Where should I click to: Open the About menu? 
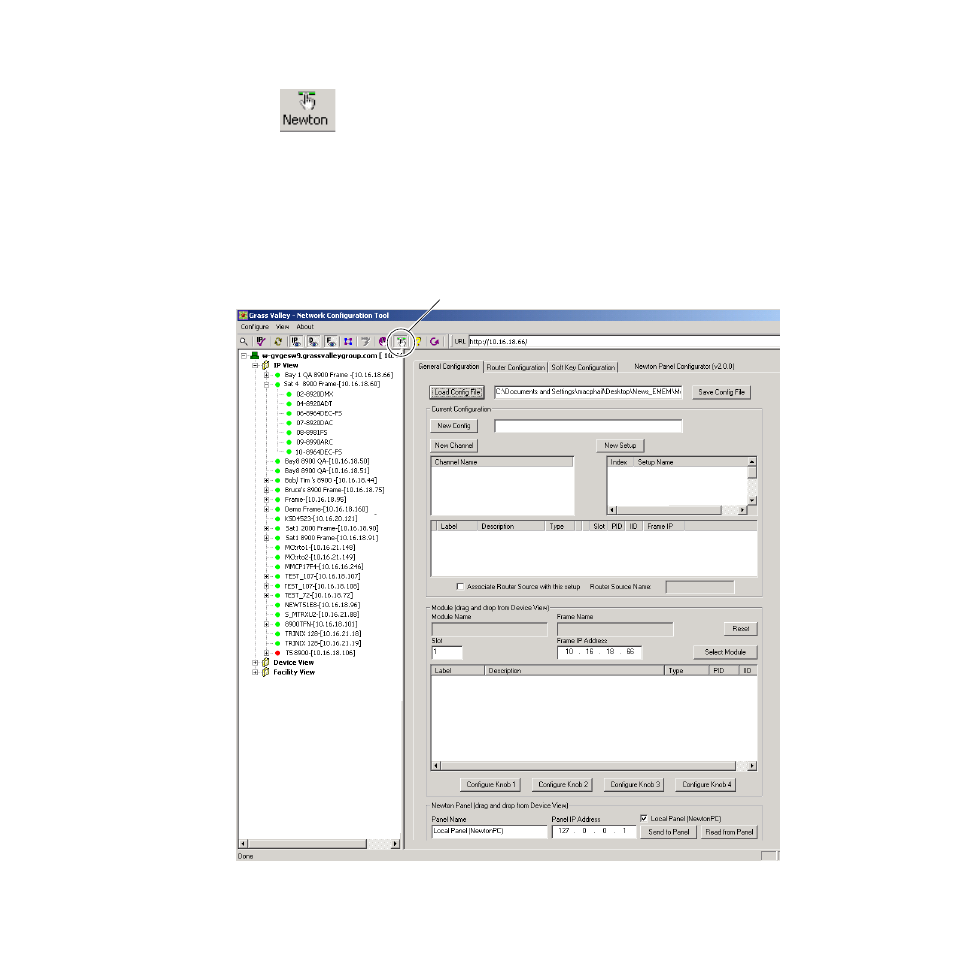click(x=305, y=327)
